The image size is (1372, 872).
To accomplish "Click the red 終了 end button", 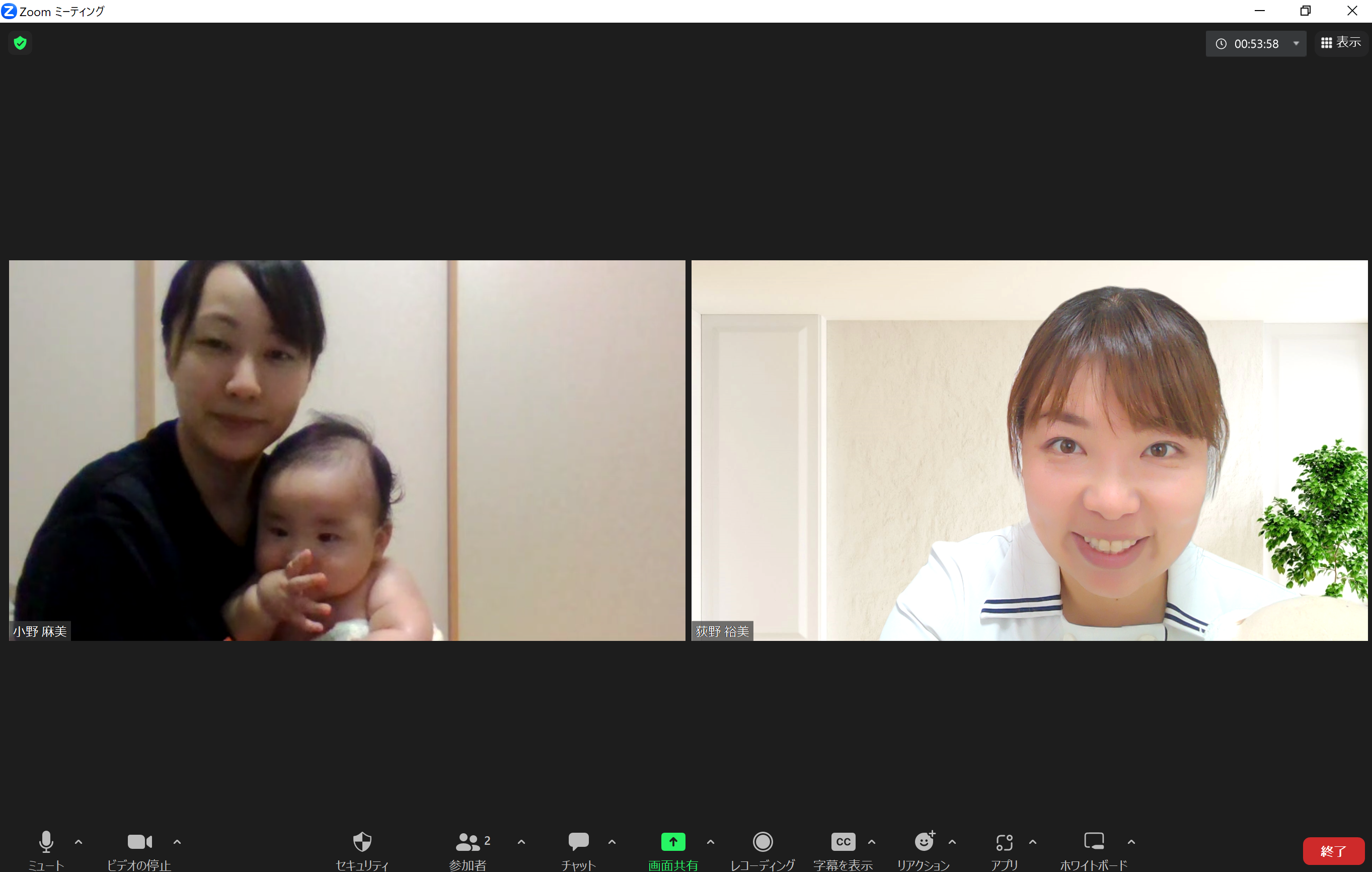I will tap(1334, 851).
